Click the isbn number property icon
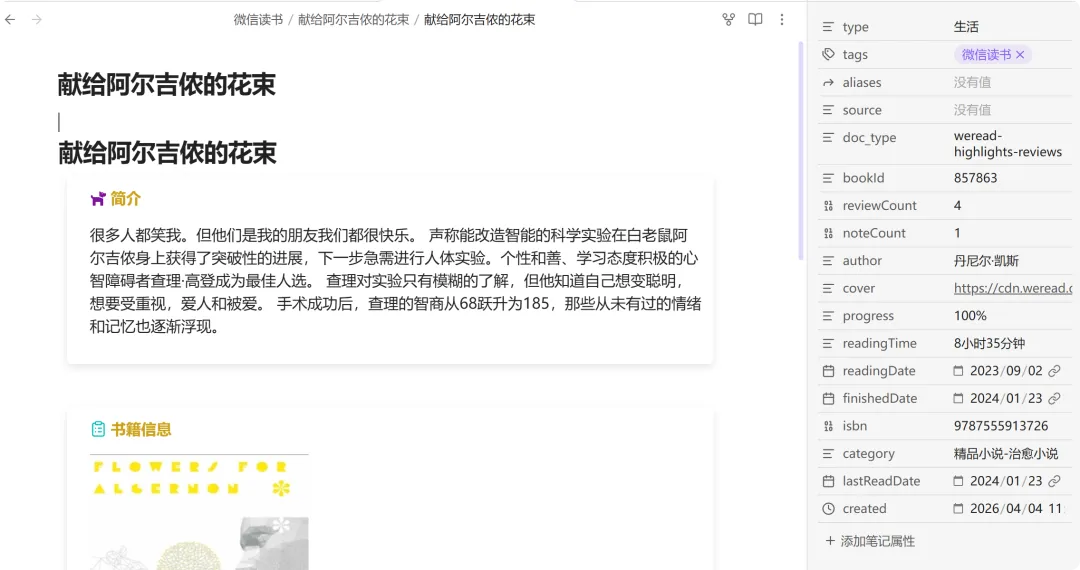 (x=828, y=426)
